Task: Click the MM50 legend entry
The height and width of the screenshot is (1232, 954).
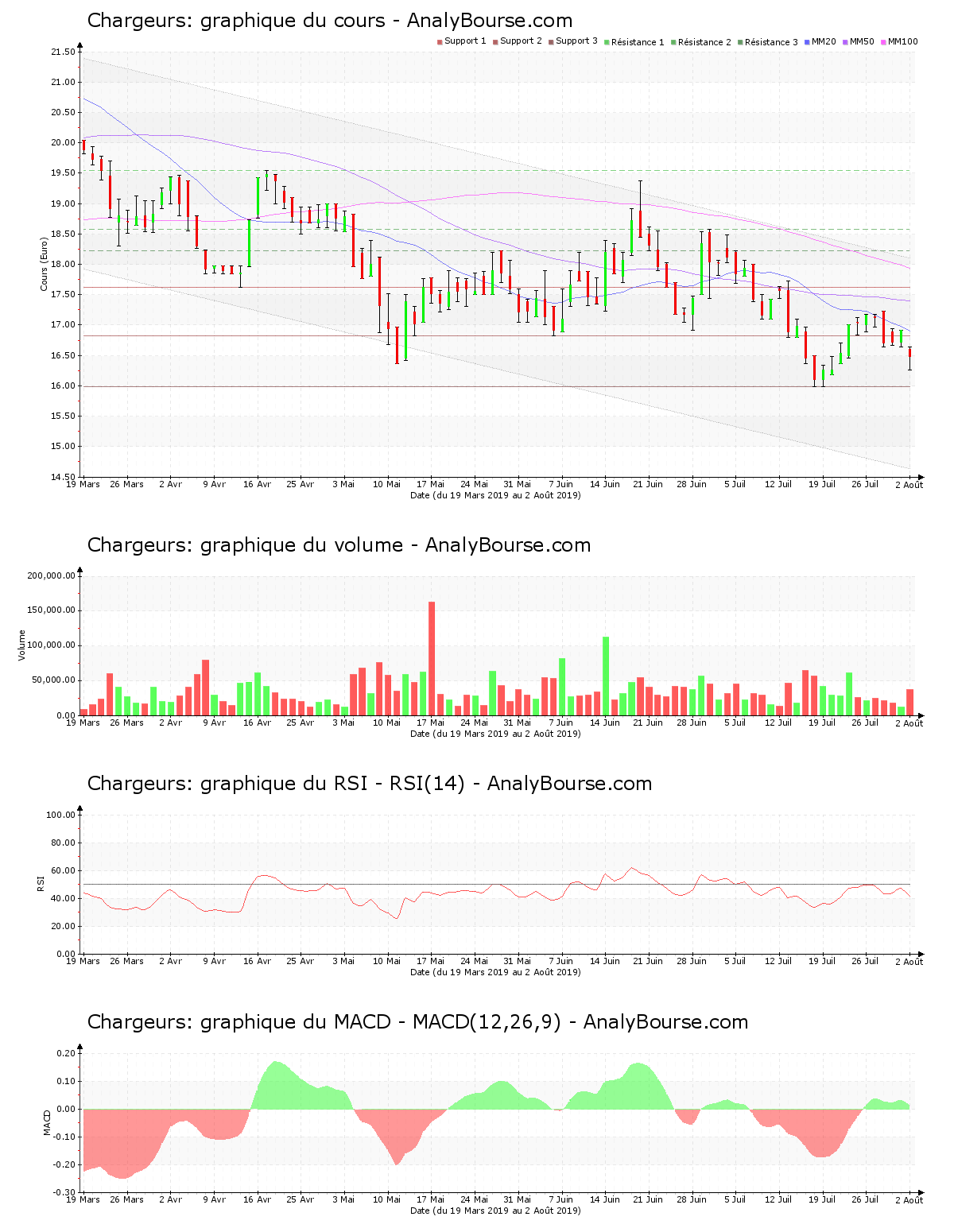Action: pyautogui.click(x=859, y=41)
